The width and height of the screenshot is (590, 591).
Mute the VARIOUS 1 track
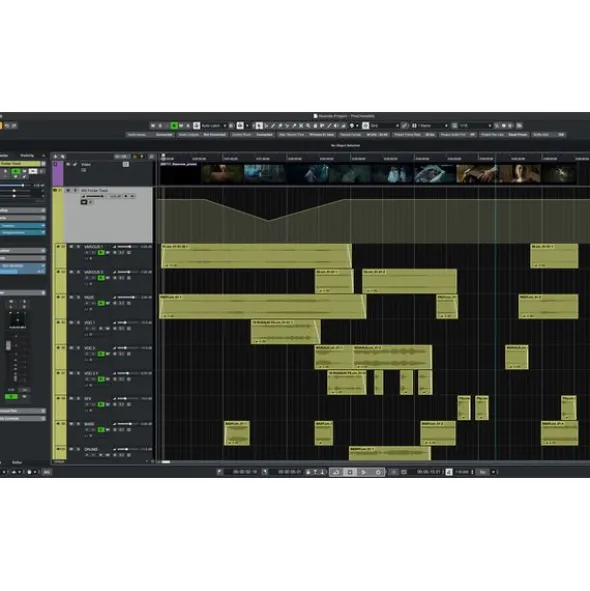coord(71,247)
